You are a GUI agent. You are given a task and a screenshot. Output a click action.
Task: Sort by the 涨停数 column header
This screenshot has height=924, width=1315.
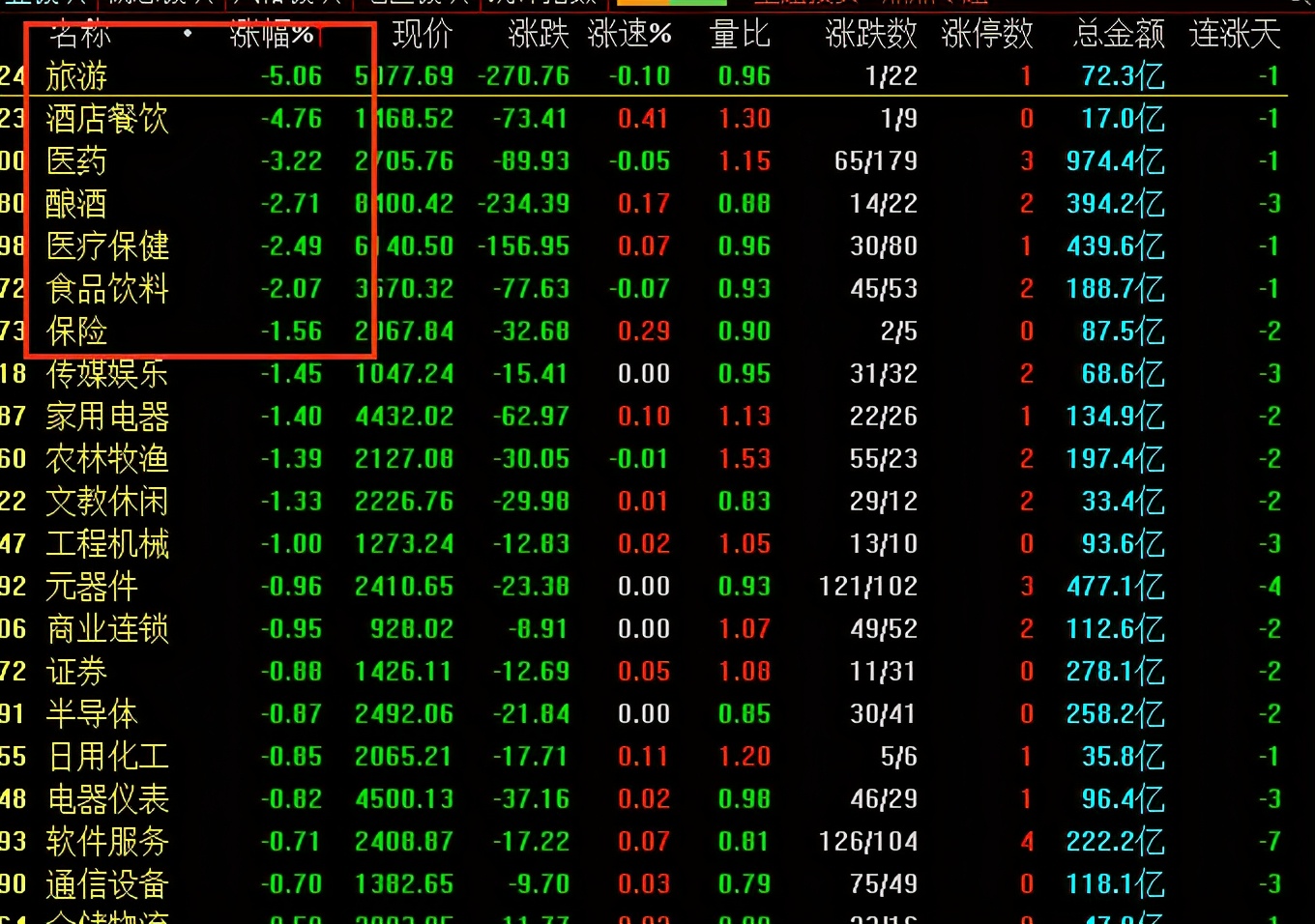[987, 36]
